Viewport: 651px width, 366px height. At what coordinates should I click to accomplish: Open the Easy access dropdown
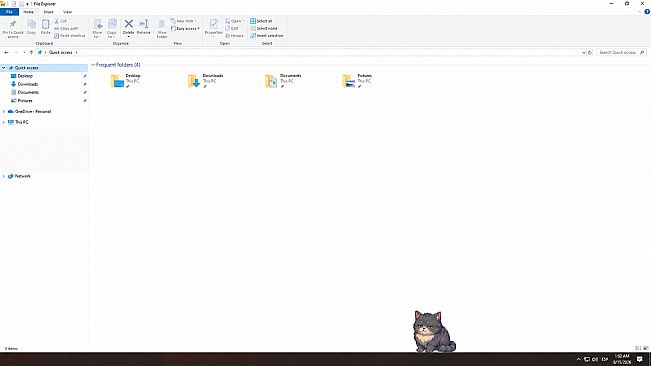click(185, 28)
